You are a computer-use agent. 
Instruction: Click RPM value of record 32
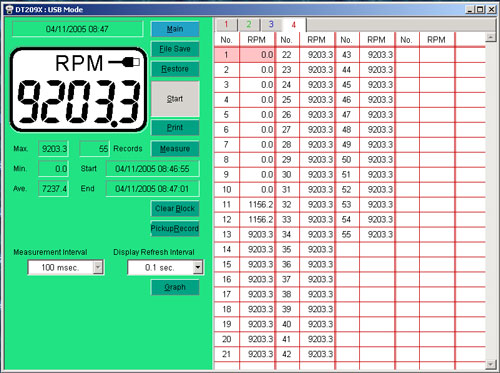click(317, 204)
